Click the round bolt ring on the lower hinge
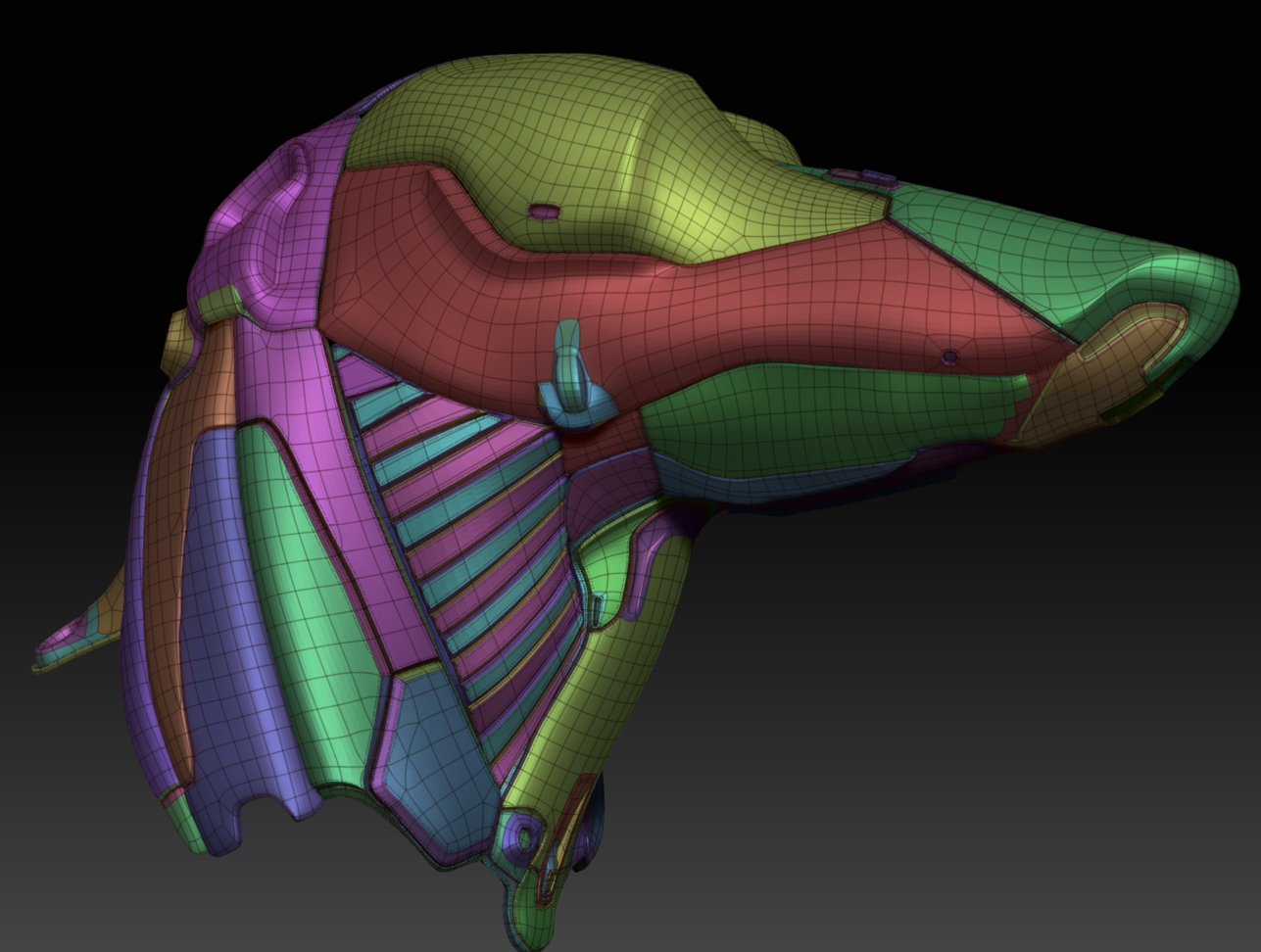Viewport: 1261px width, 952px height. click(524, 836)
